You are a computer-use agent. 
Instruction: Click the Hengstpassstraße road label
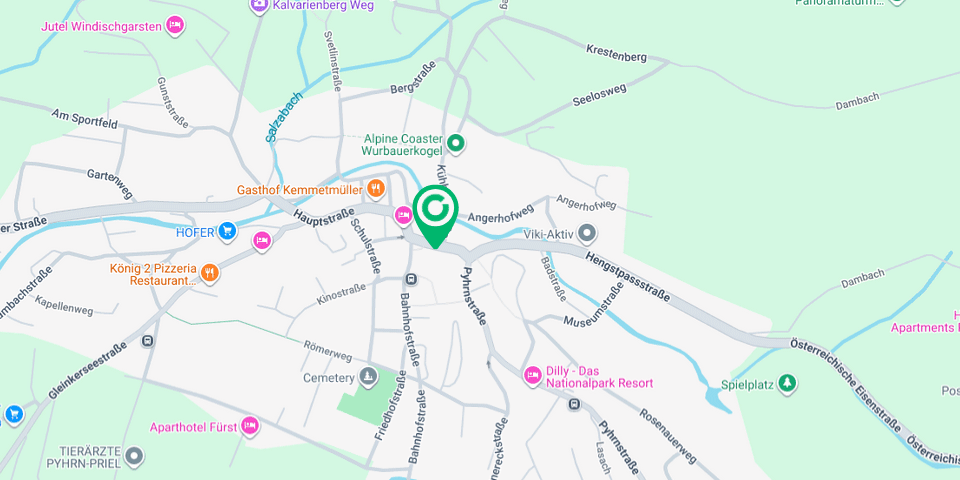(628, 276)
